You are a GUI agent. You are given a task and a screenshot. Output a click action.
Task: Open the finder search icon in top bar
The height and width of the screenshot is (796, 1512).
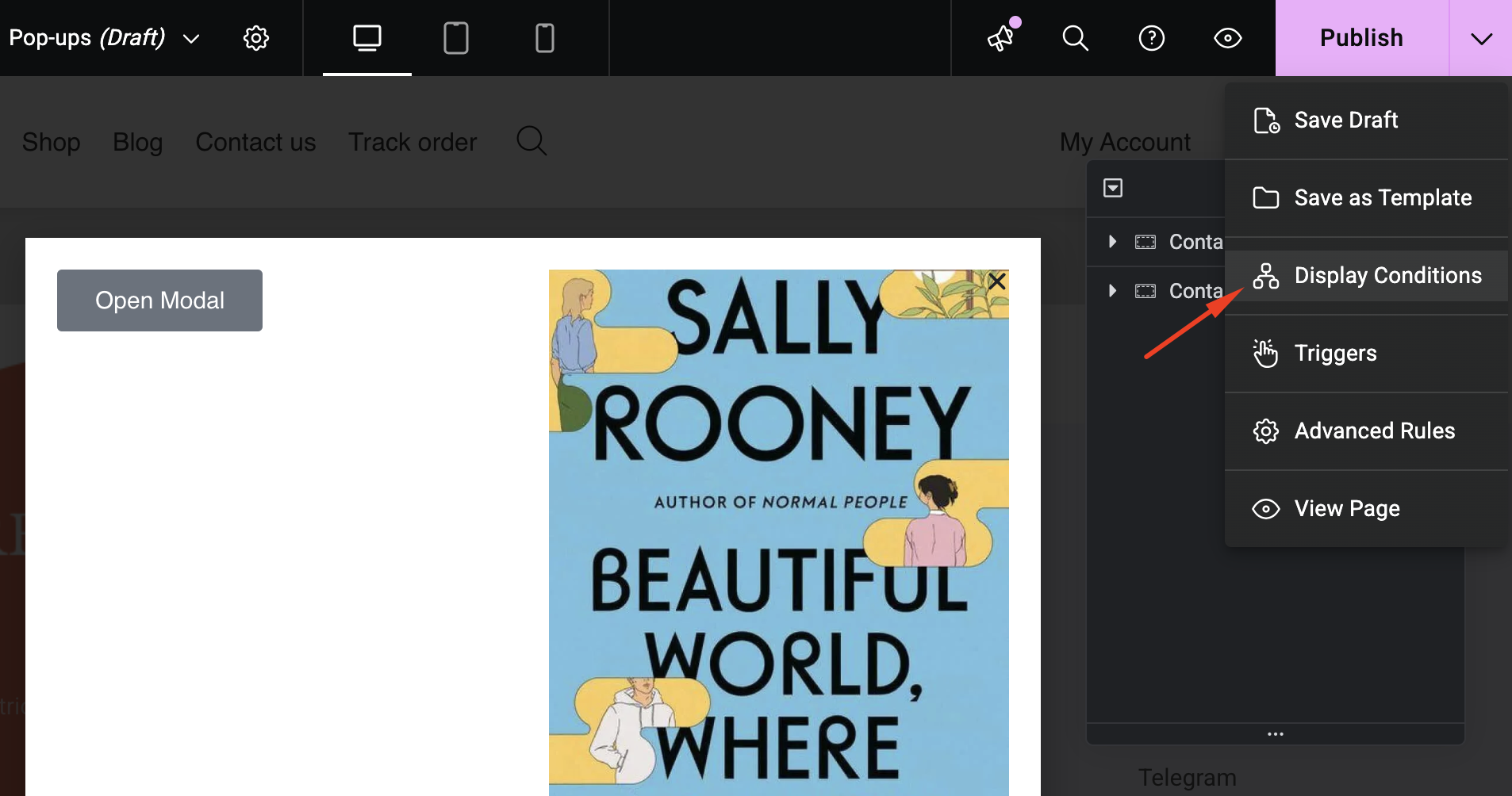(1075, 38)
